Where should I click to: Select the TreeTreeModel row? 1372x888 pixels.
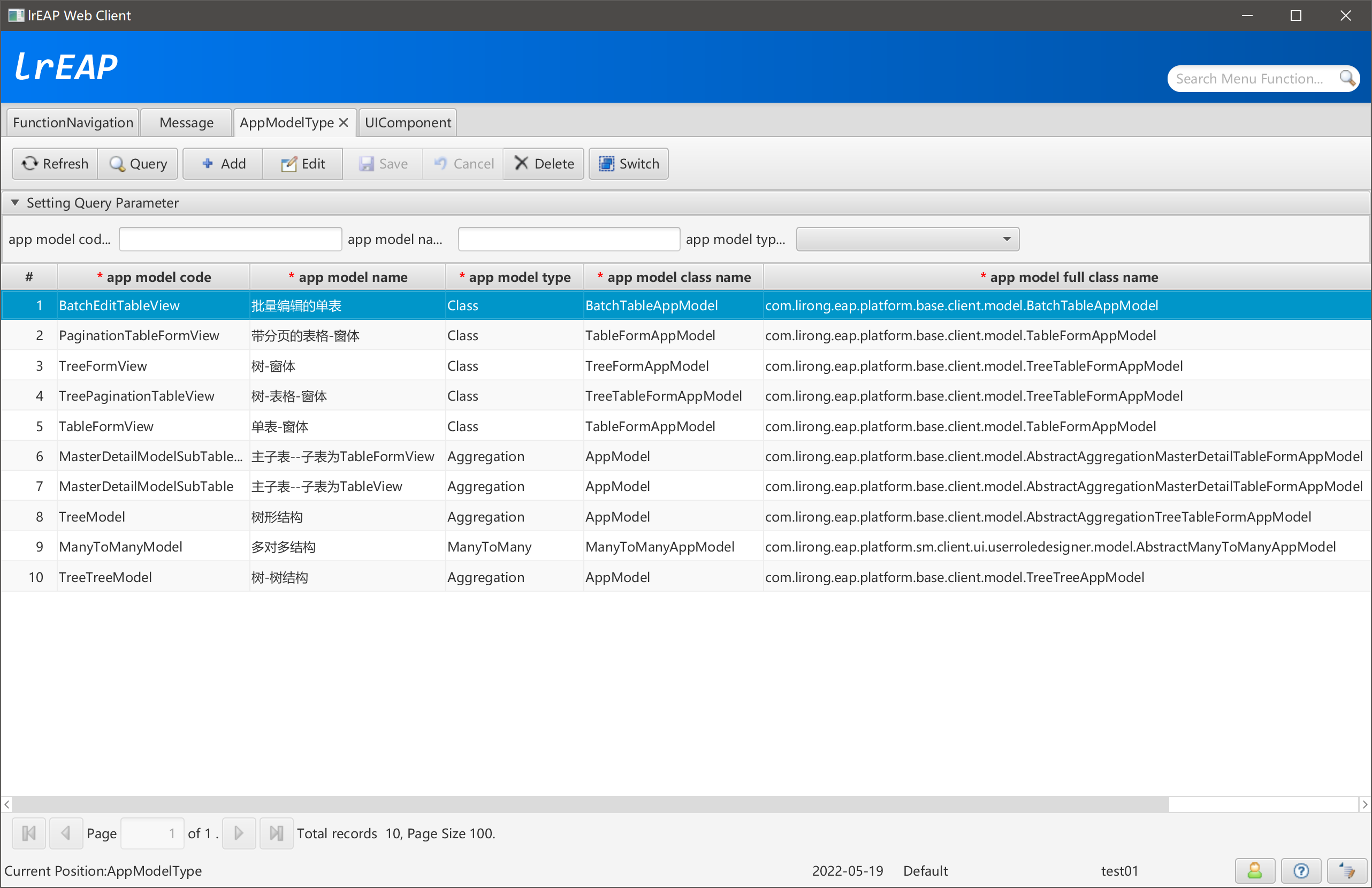[x=686, y=577]
